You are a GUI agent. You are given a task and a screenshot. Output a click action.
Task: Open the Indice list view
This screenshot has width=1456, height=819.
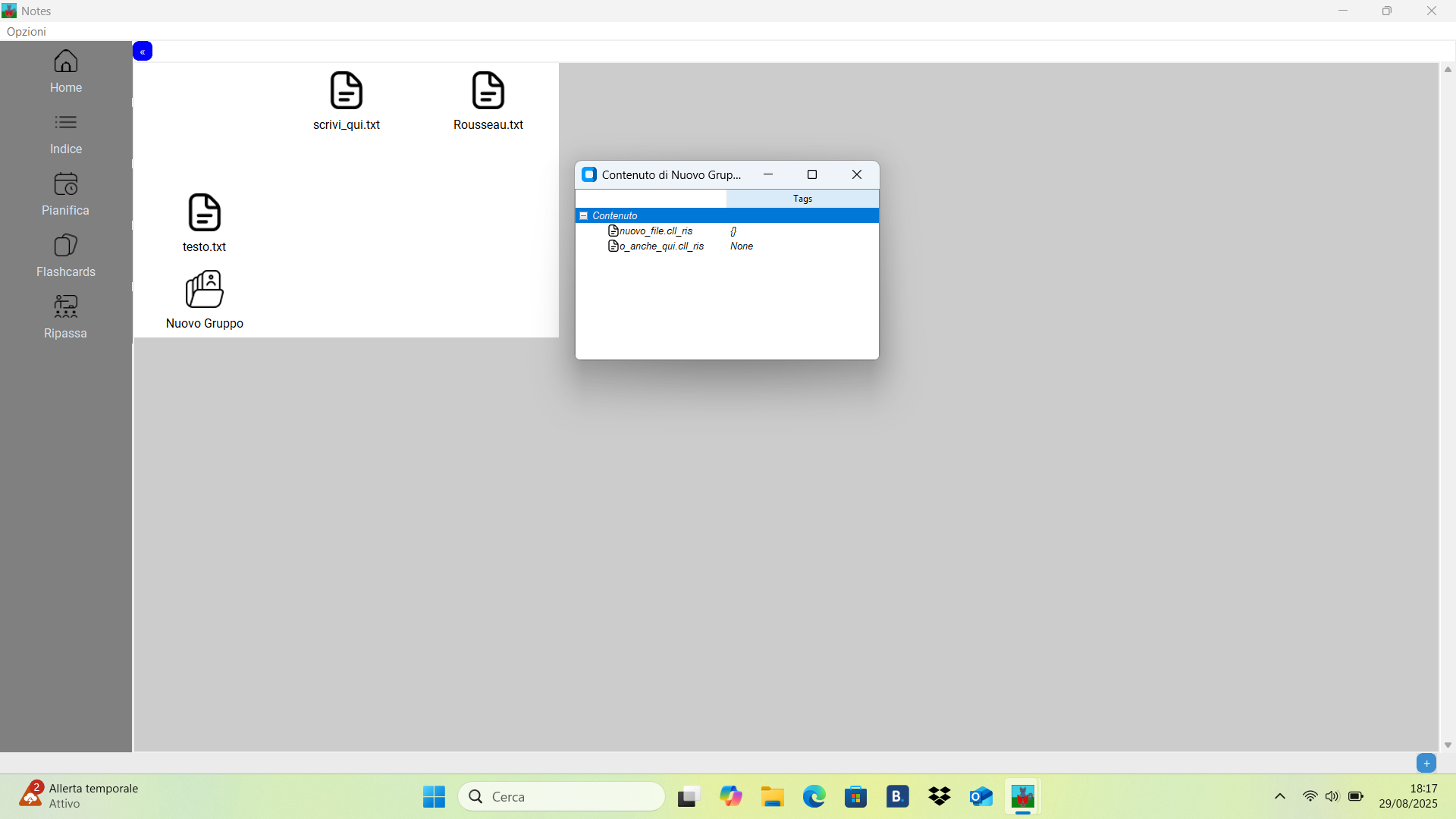tap(66, 133)
